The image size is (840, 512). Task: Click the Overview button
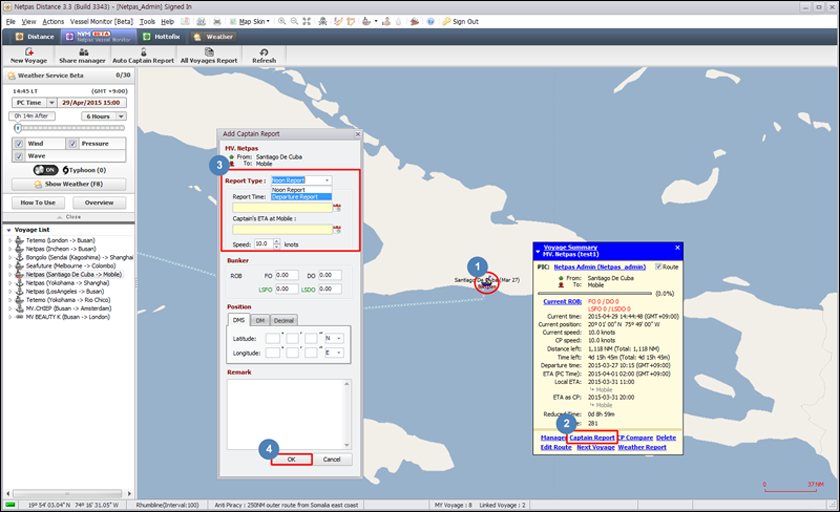99,202
